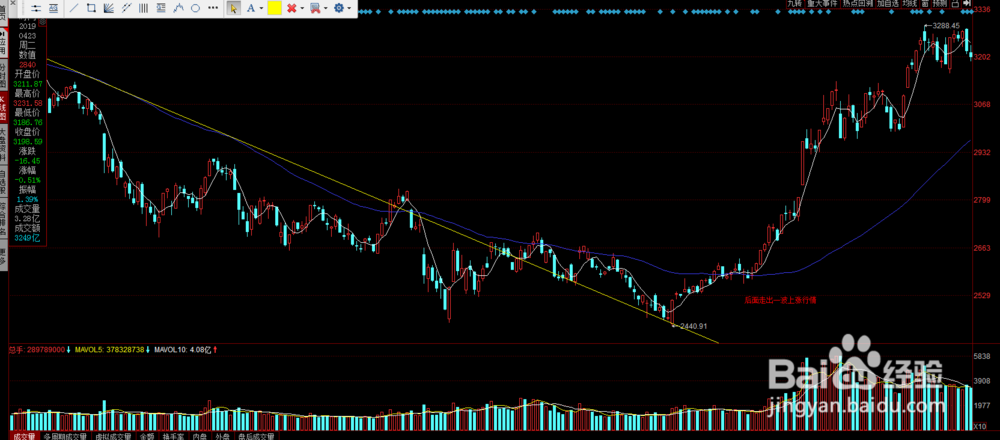1000x440 pixels.
Task: Select the 虚拟成交量 indicator tab
Action: [113, 437]
